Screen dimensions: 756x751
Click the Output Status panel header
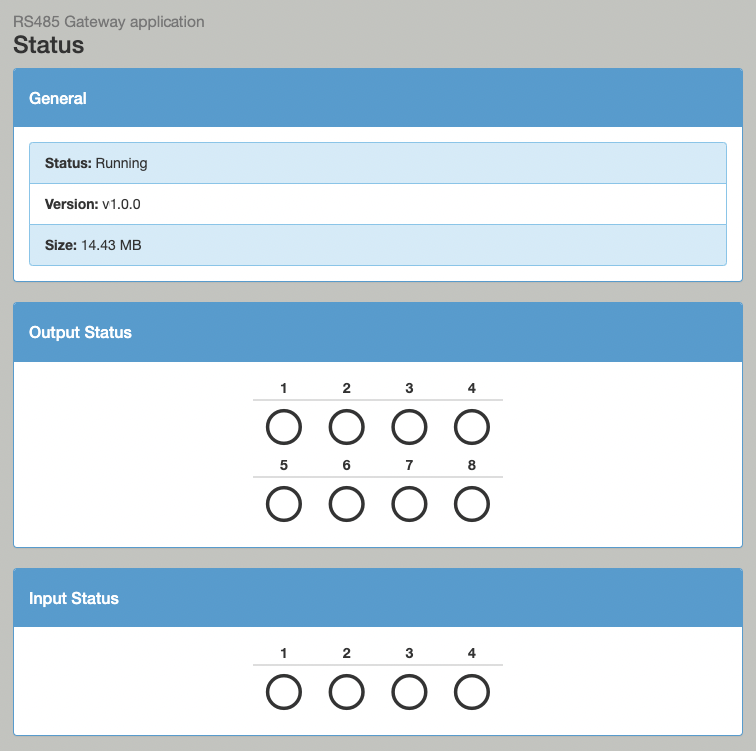(377, 332)
